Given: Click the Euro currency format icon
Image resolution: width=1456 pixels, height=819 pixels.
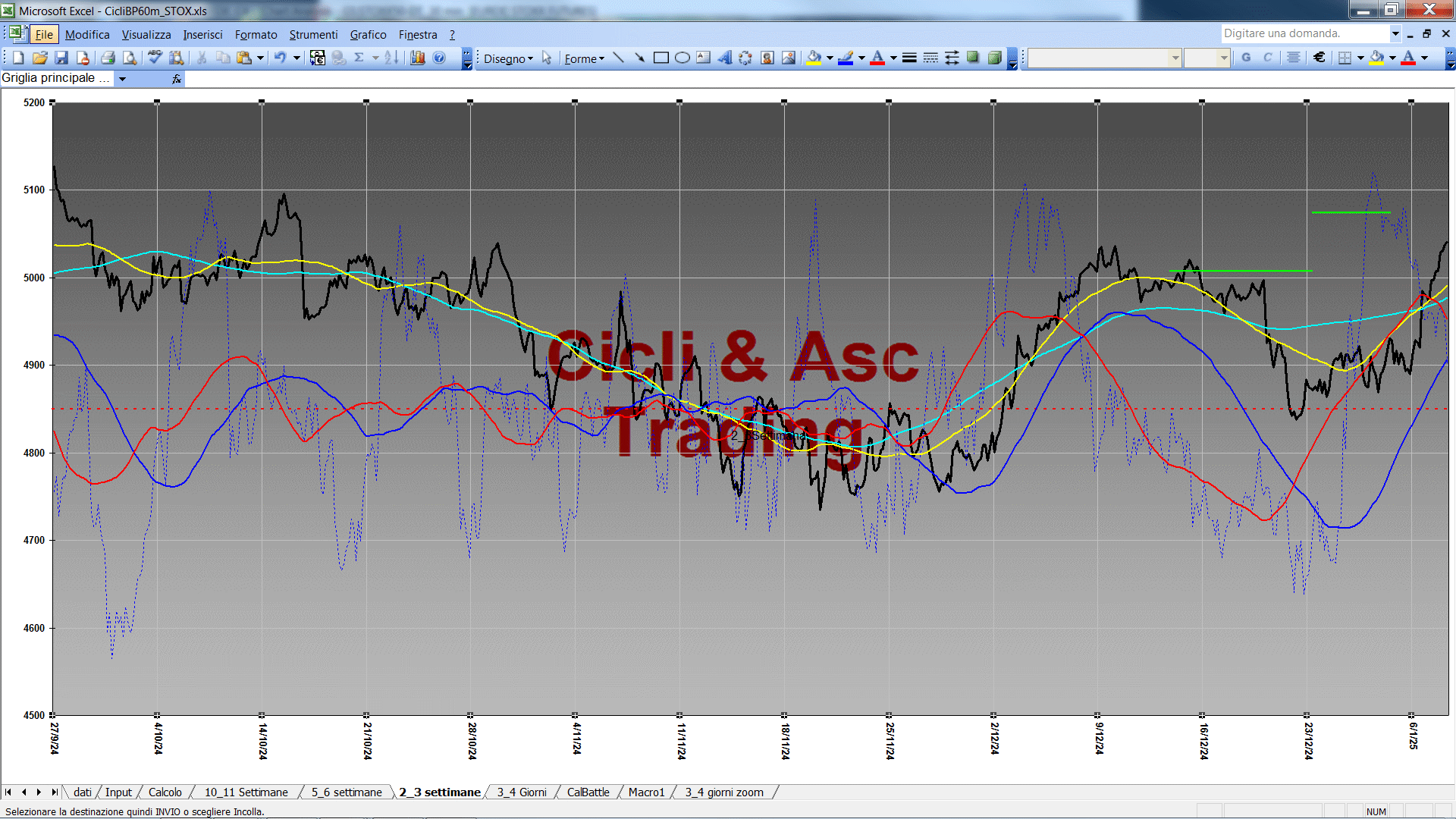Looking at the screenshot, I should (x=1319, y=58).
